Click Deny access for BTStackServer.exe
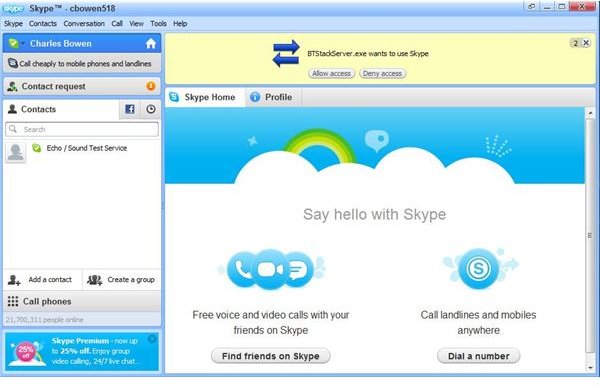 point(382,73)
